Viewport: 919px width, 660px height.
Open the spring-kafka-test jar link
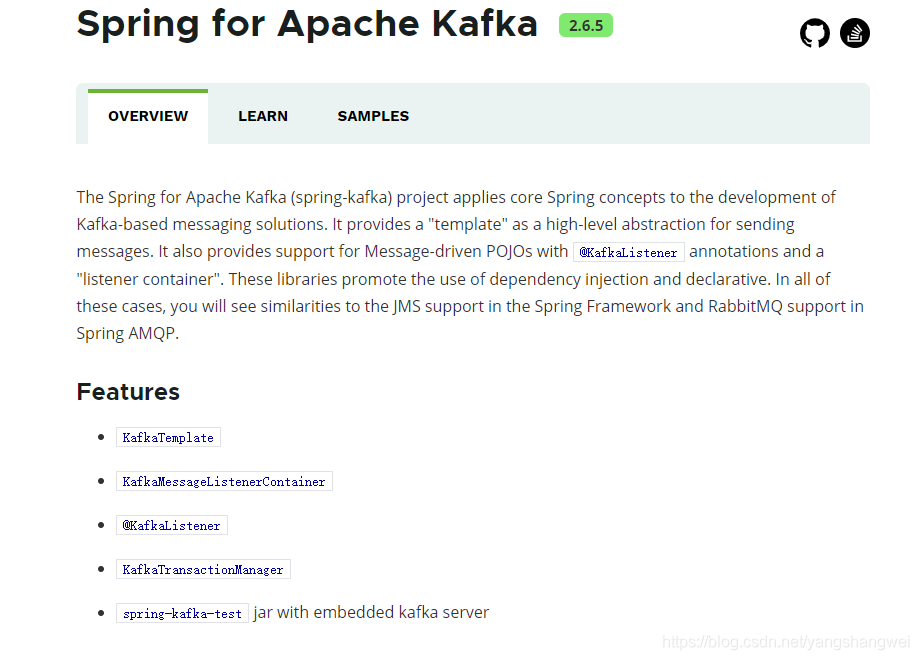coord(182,612)
